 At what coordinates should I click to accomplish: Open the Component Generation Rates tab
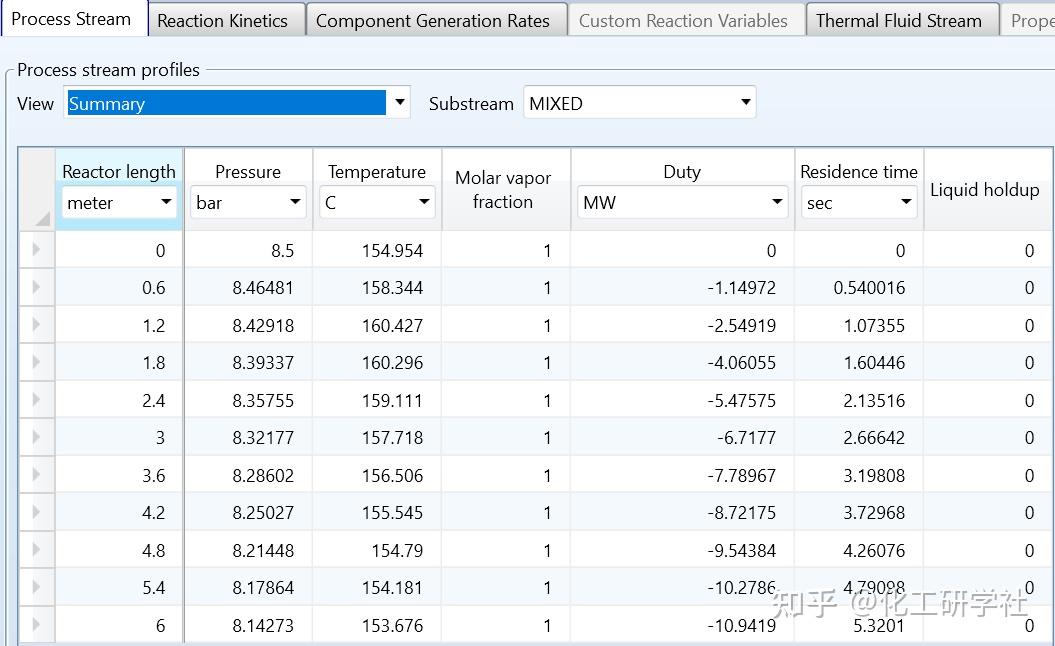click(x=432, y=21)
